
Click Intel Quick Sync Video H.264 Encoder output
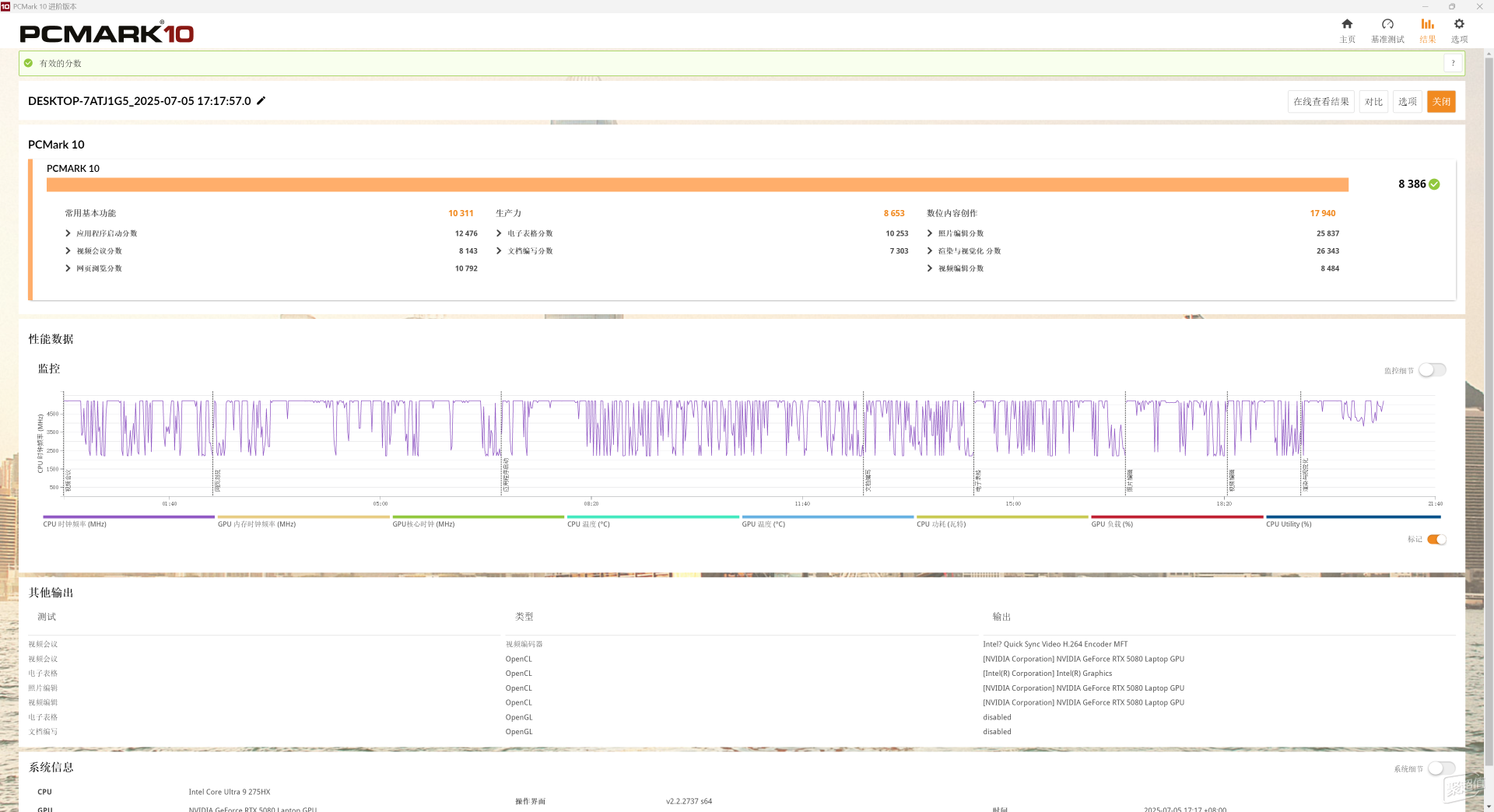(x=1055, y=644)
